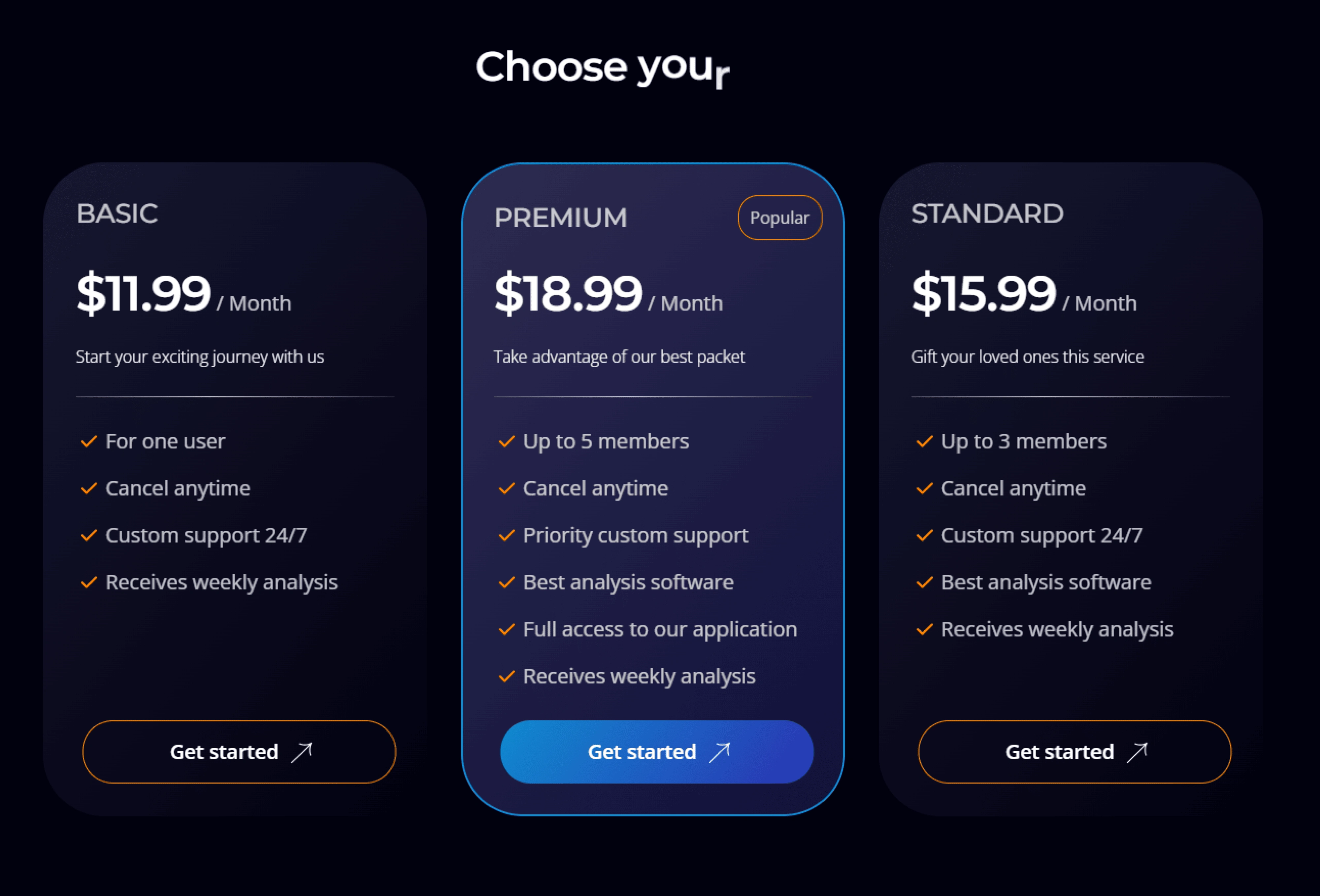Screen dimensions: 1320x896
Task: Select the Standard plan's Get started button
Action: [x=1074, y=752]
